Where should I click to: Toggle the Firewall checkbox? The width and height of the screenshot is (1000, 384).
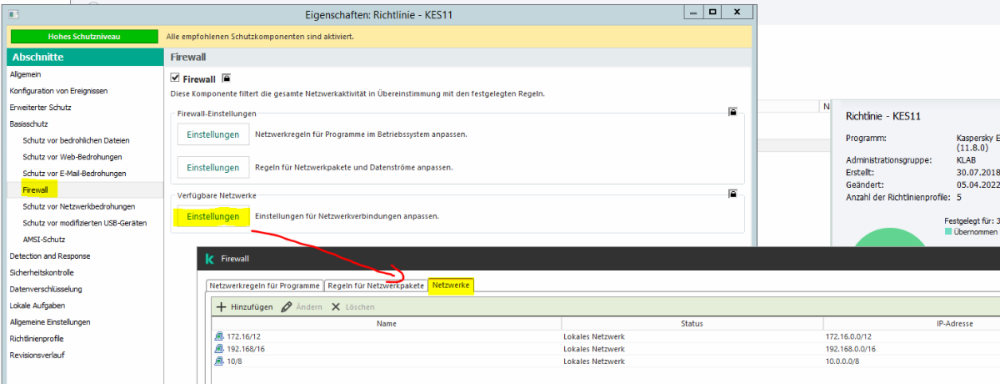point(175,78)
